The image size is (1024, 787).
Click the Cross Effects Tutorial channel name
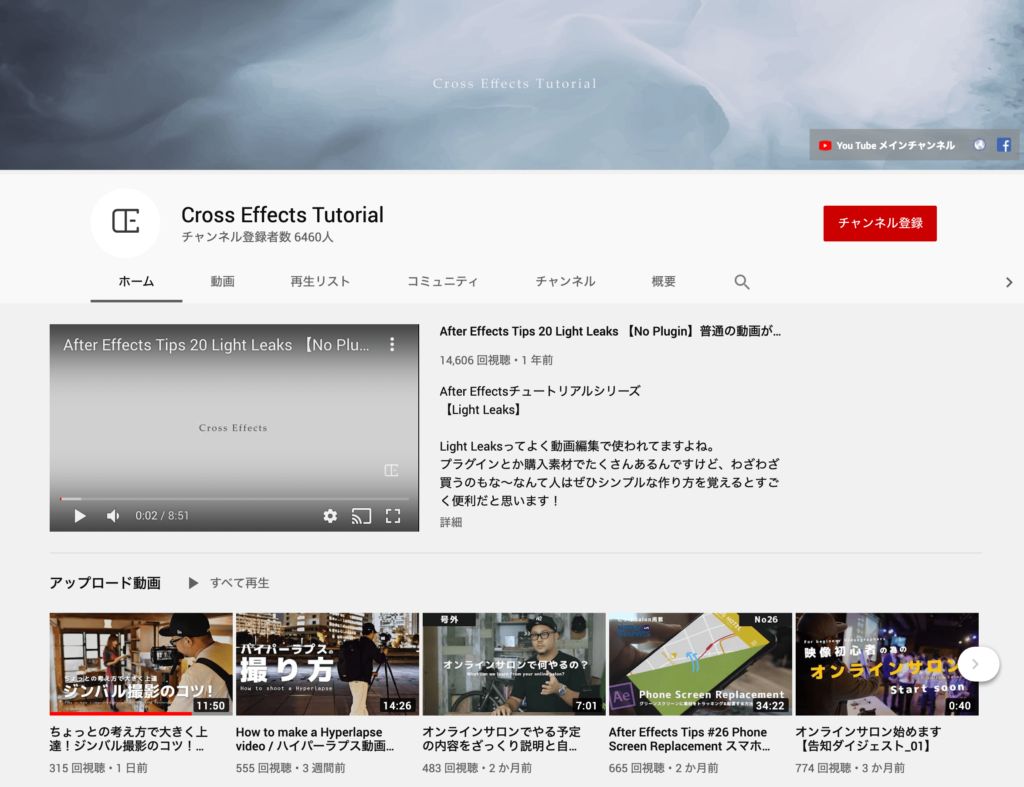point(282,215)
